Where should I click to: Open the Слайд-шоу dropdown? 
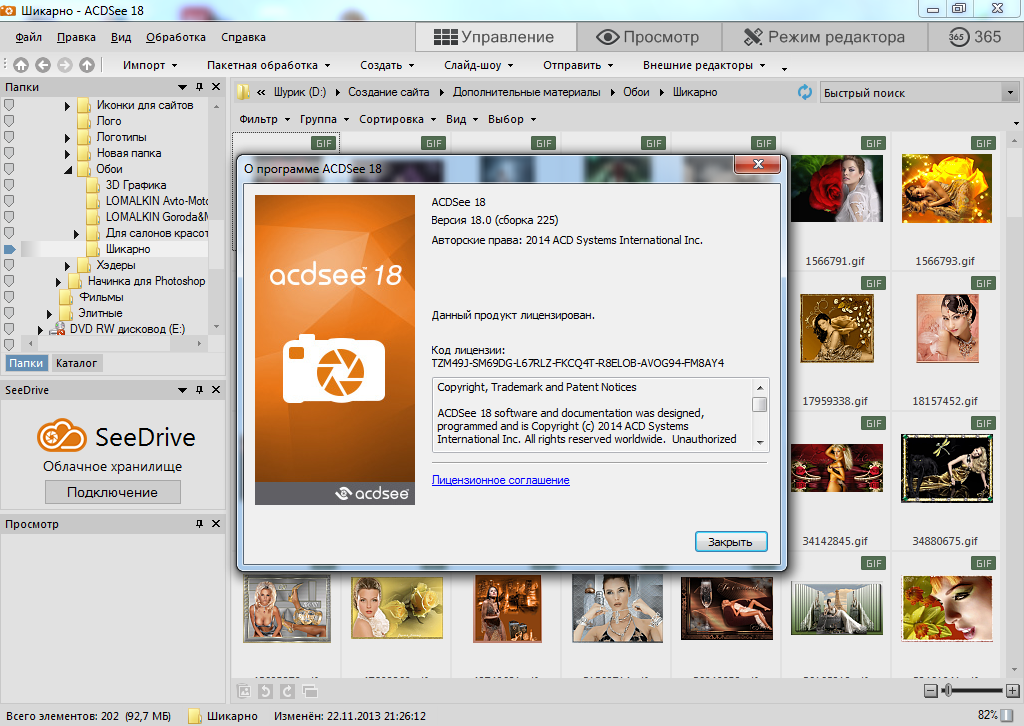(x=479, y=65)
